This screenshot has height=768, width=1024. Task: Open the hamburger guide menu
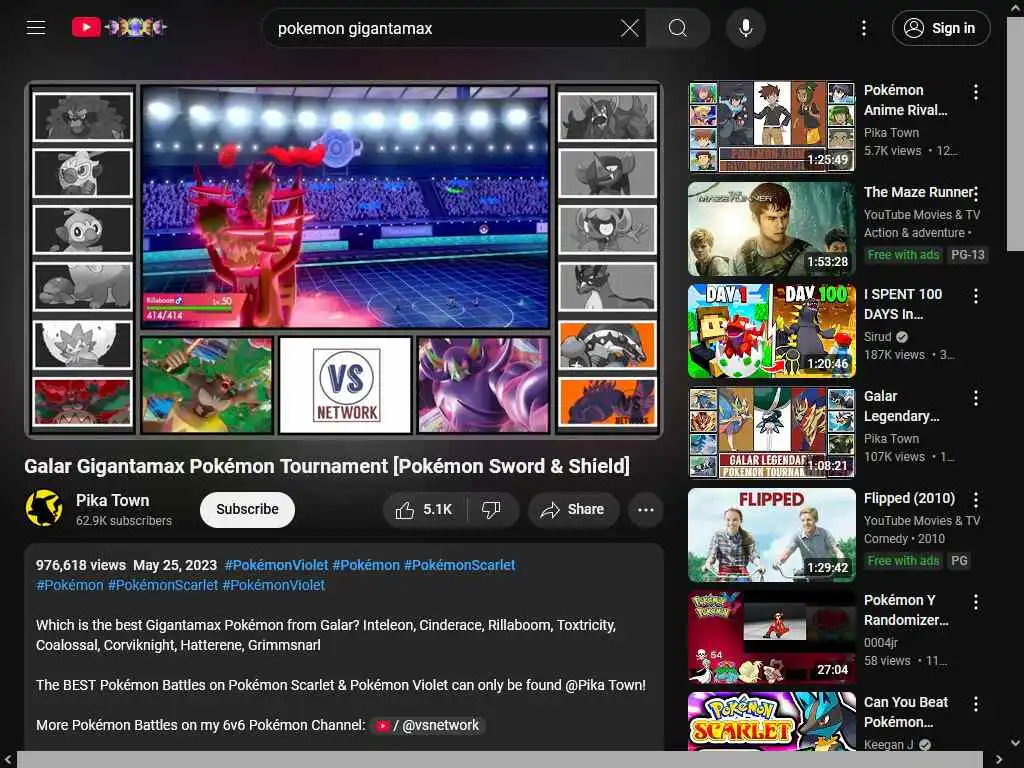click(36, 27)
